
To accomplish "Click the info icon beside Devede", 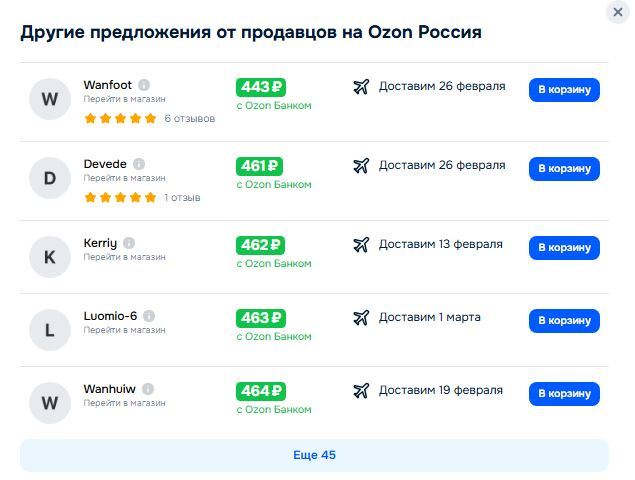I will point(139,164).
